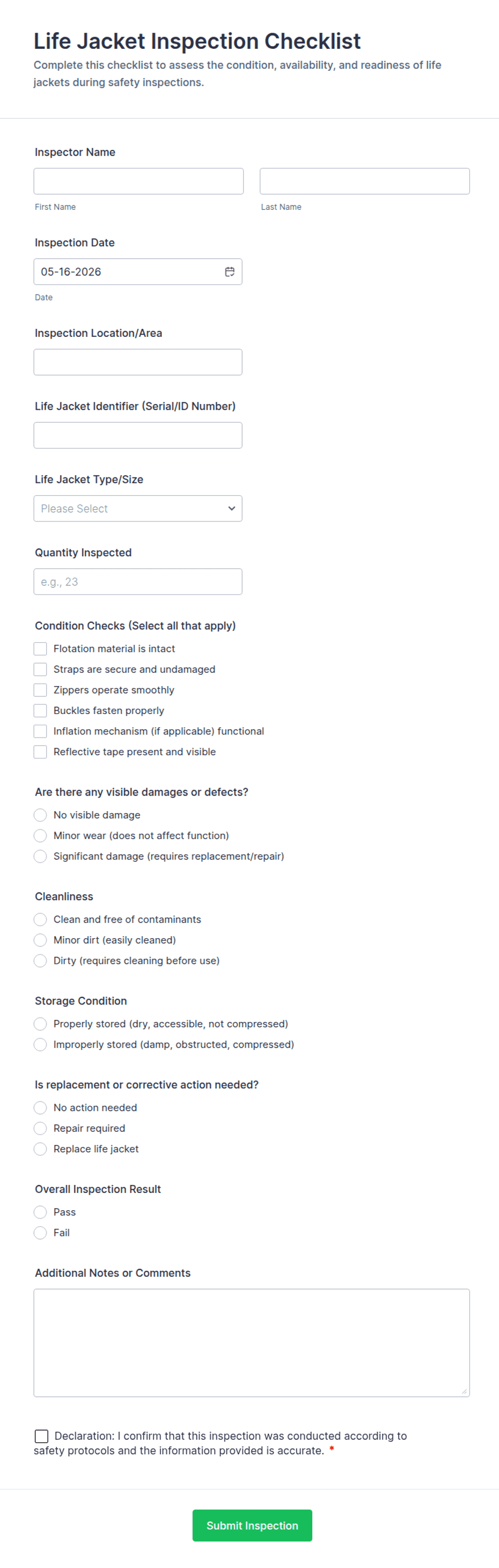Click the Inspection Location/Area field
The height and width of the screenshot is (1568, 499).
point(137,362)
